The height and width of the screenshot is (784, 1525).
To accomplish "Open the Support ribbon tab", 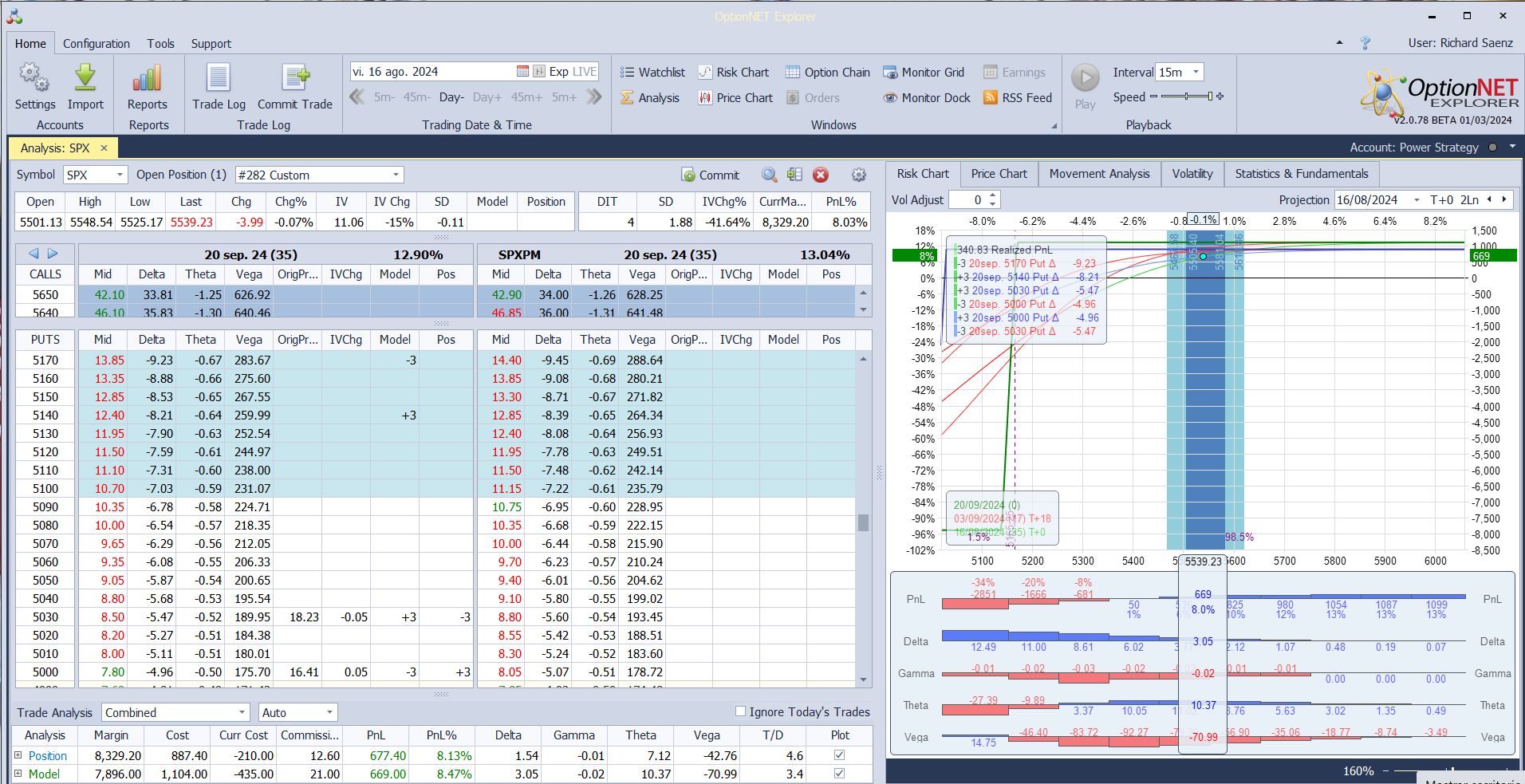I will pyautogui.click(x=211, y=44).
